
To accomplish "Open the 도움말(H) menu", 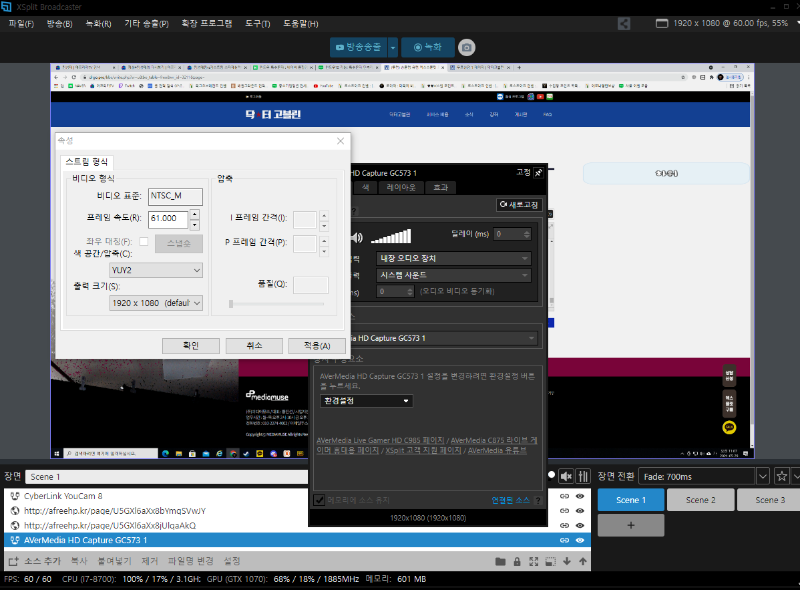I will click(301, 23).
